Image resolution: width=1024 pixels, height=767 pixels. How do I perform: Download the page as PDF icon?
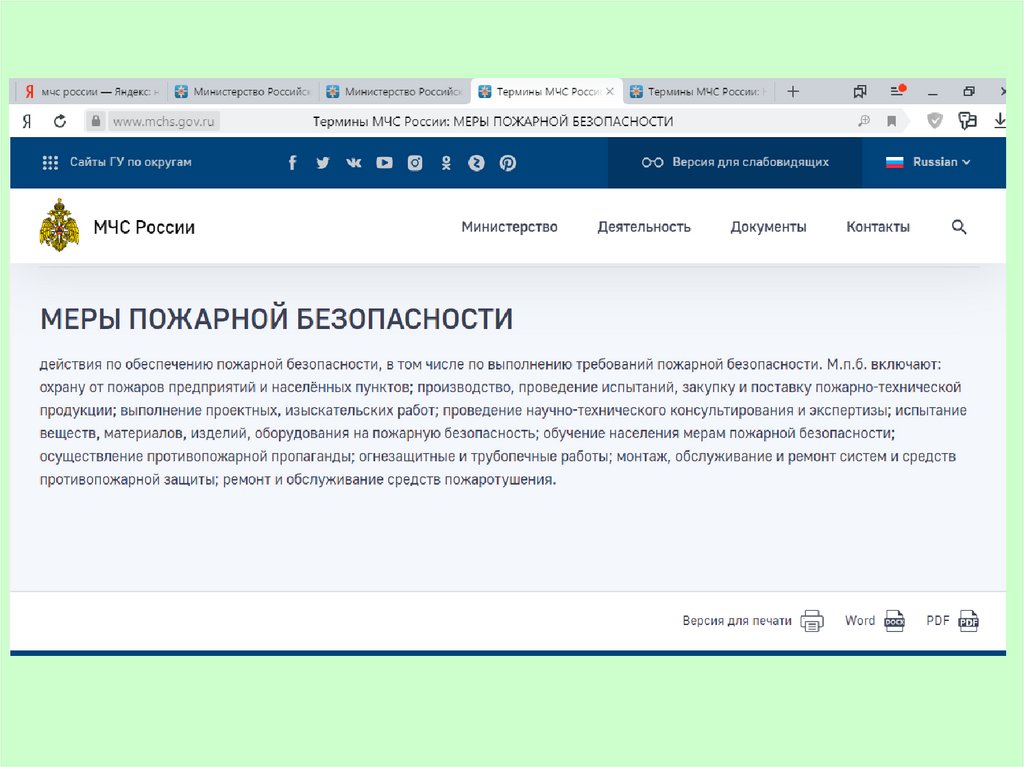pos(968,621)
